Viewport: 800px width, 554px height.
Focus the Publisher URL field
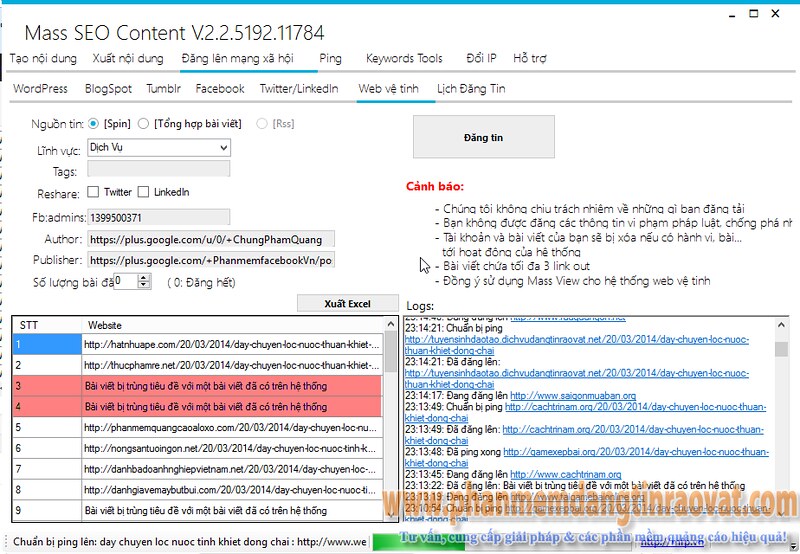pos(211,260)
